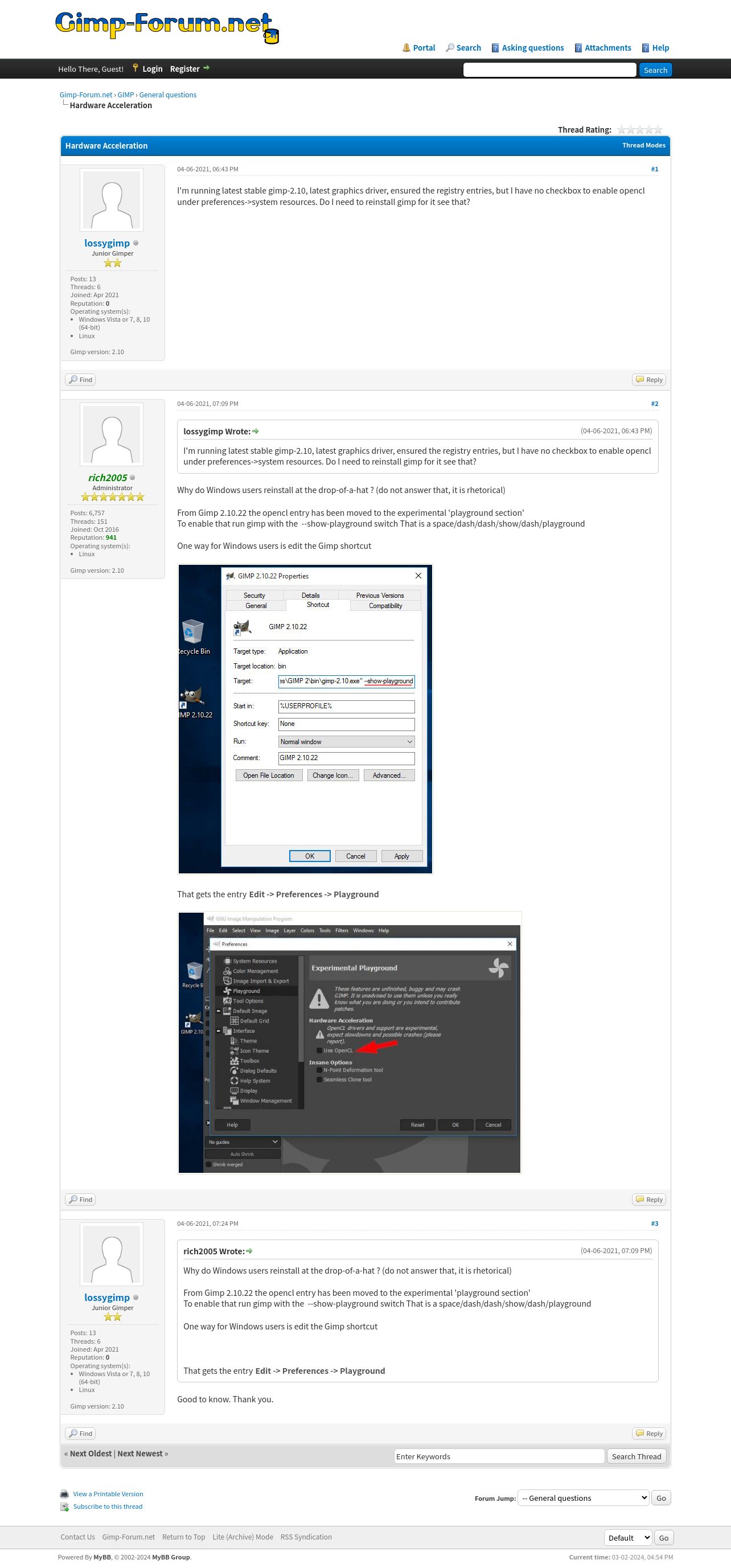
Task: Open the Help link in header
Action: click(660, 48)
